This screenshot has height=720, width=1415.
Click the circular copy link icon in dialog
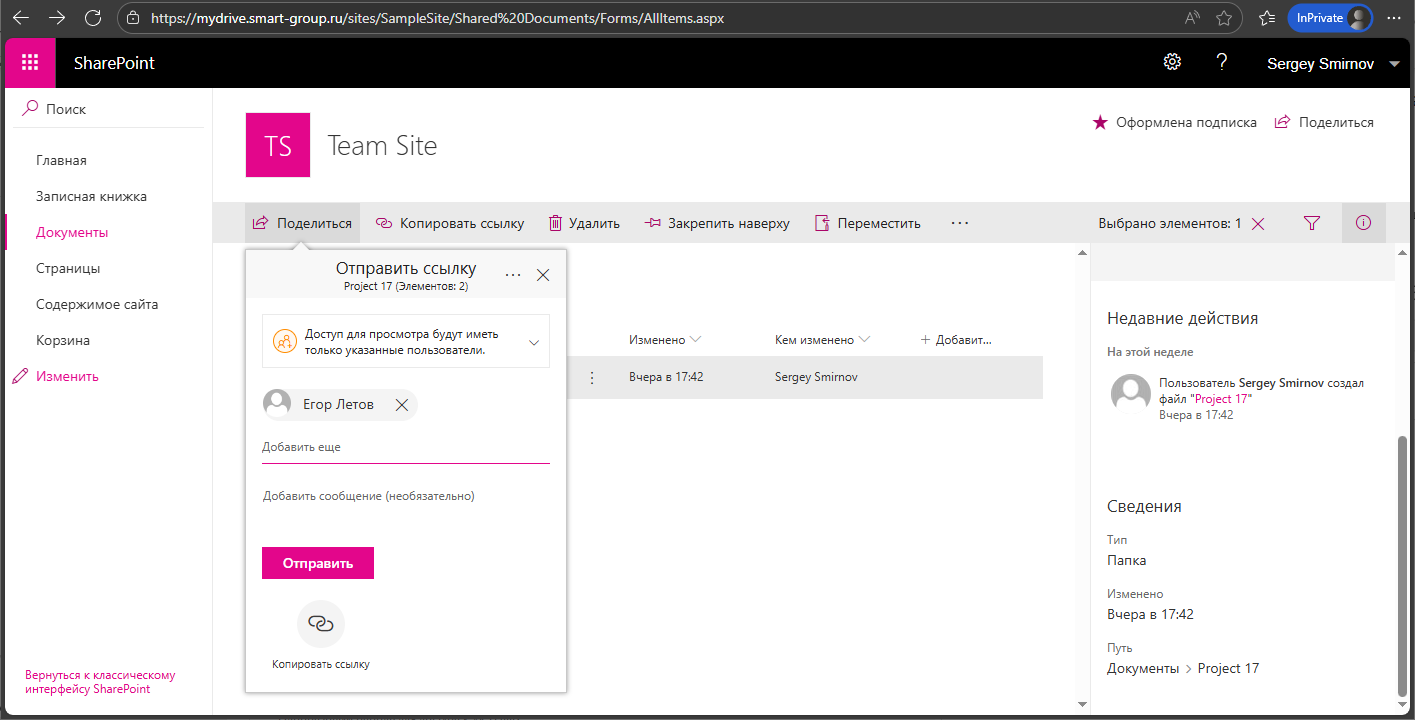click(320, 624)
